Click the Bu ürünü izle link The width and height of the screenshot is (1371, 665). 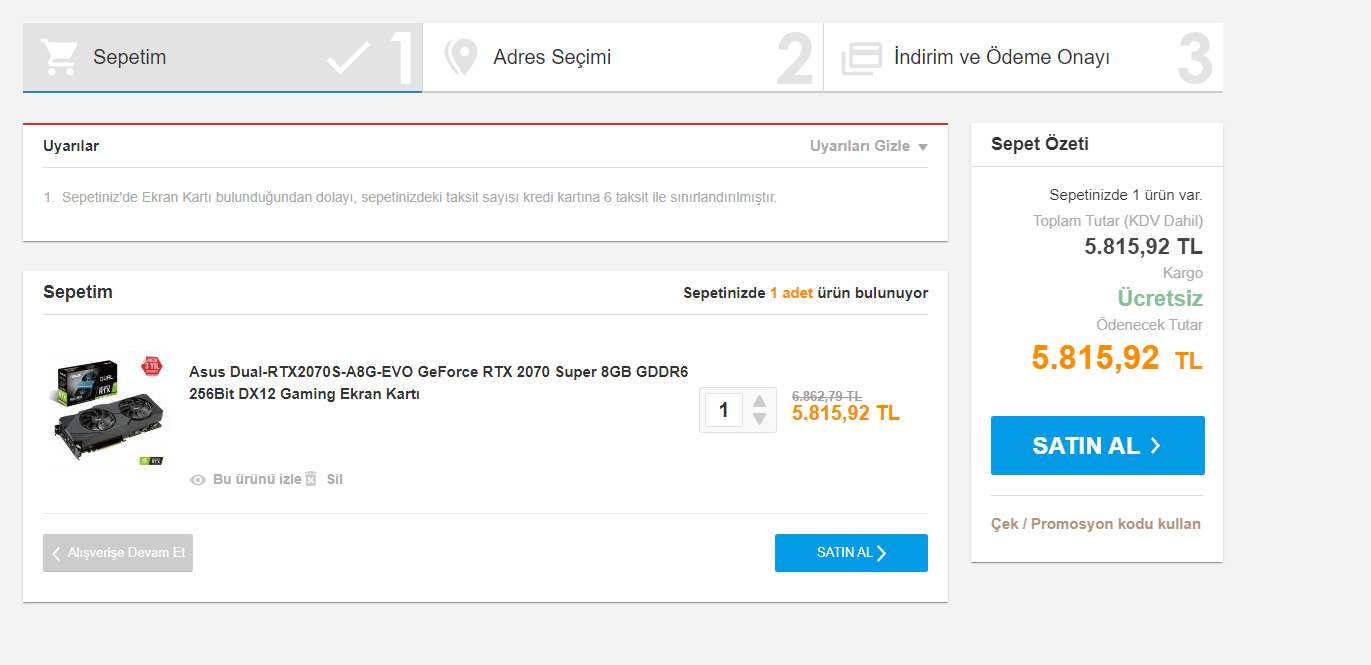[x=257, y=479]
